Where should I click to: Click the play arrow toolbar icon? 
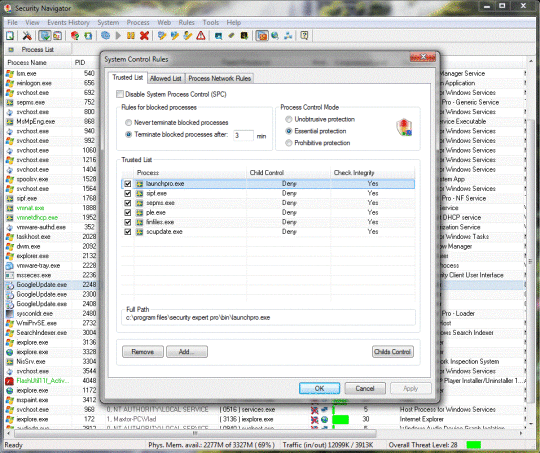pos(118,35)
